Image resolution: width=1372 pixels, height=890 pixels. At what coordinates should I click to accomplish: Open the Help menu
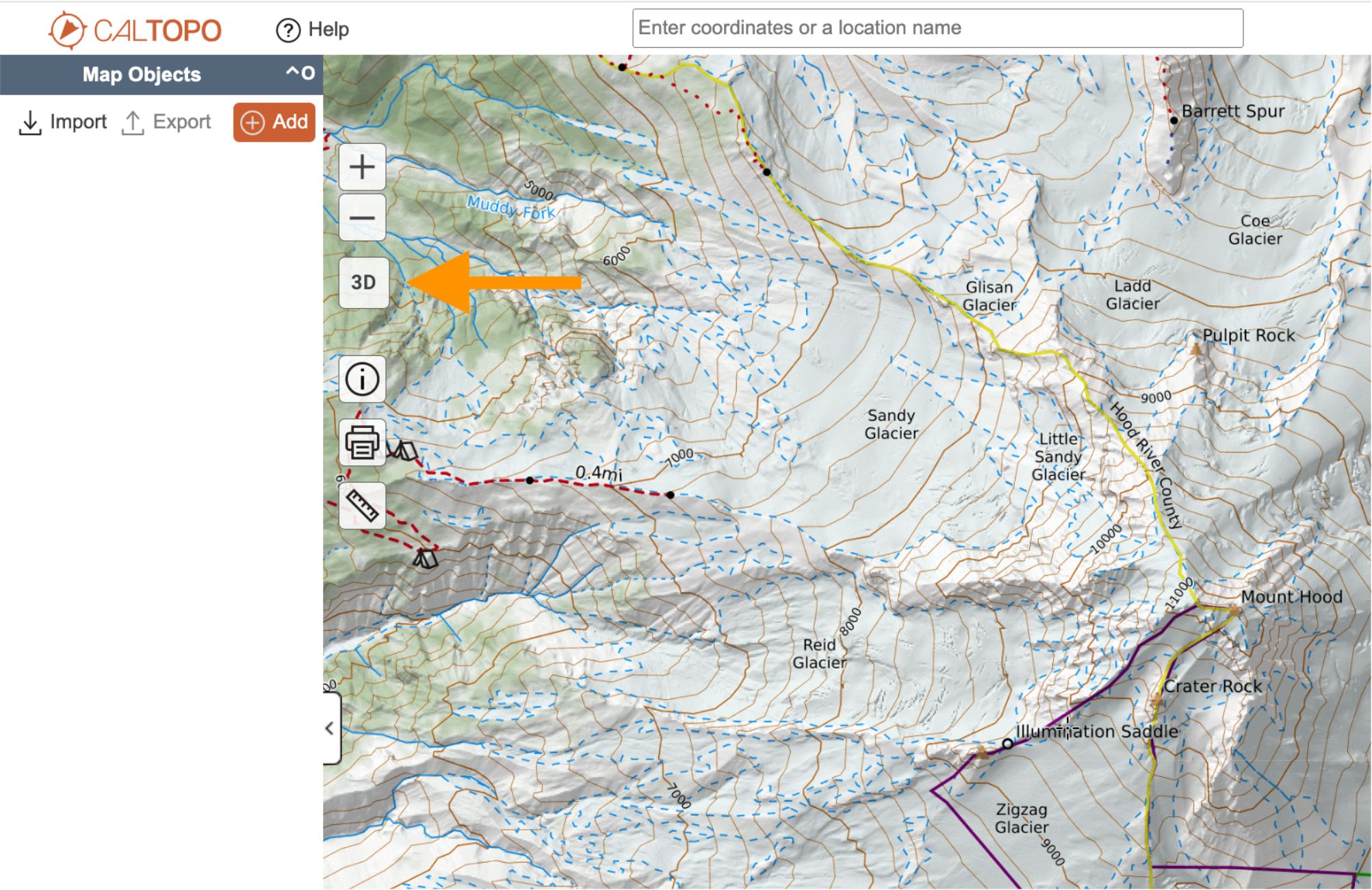tap(311, 29)
